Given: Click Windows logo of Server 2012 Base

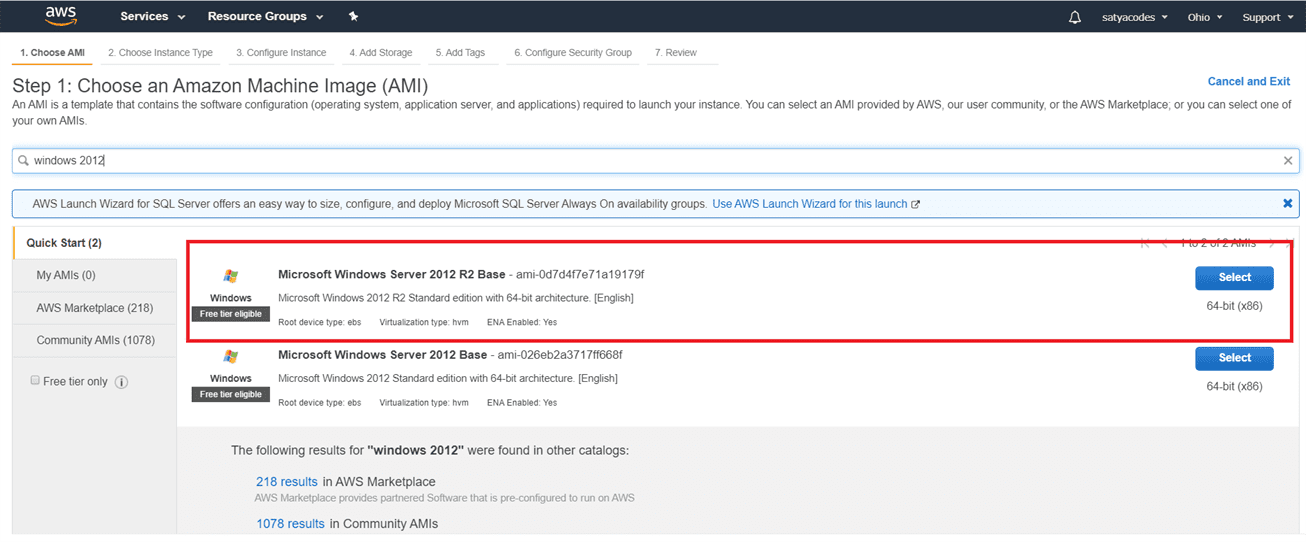Looking at the screenshot, I should (231, 357).
